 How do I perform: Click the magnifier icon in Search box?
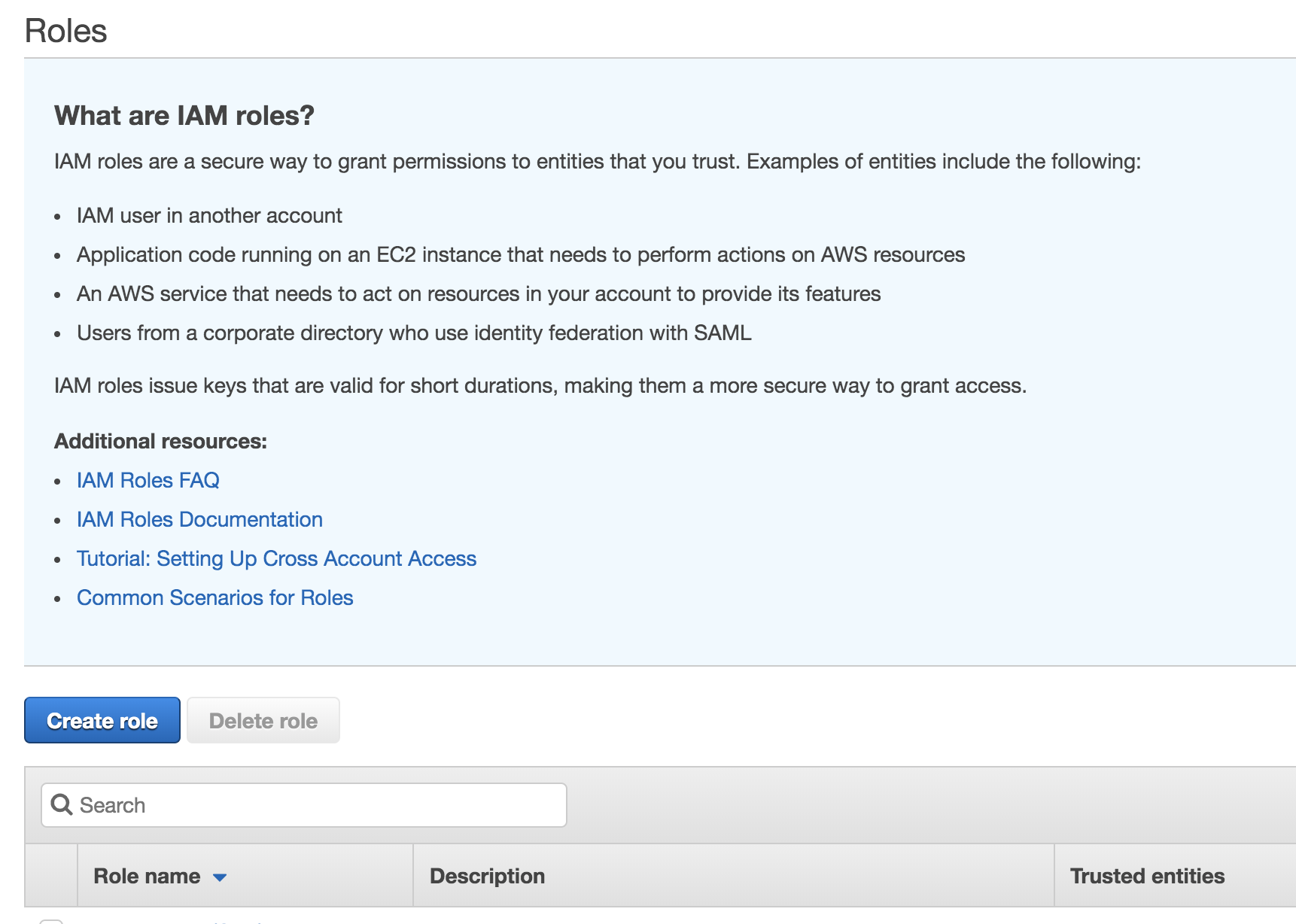pos(61,804)
